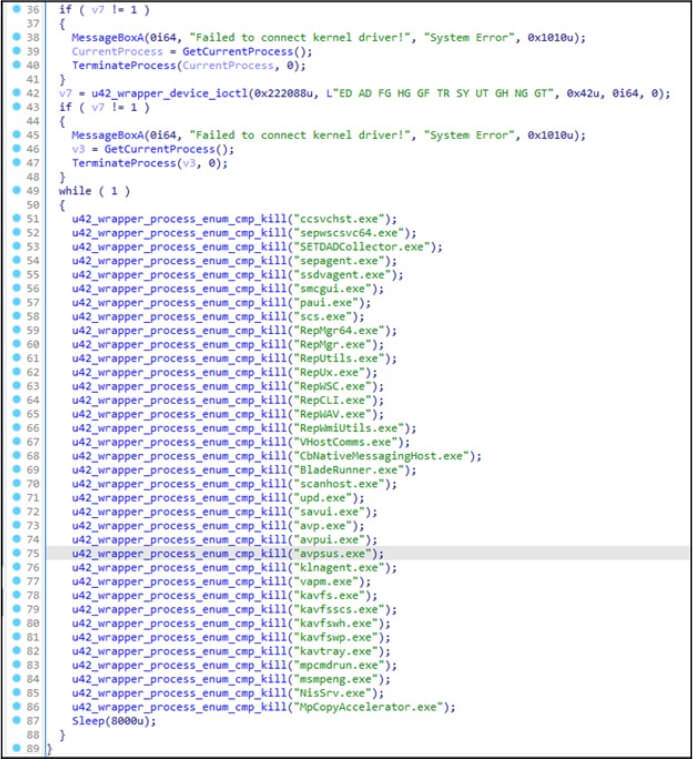
Task: Click the "BladeRunner.exe" string
Action: (x=348, y=470)
